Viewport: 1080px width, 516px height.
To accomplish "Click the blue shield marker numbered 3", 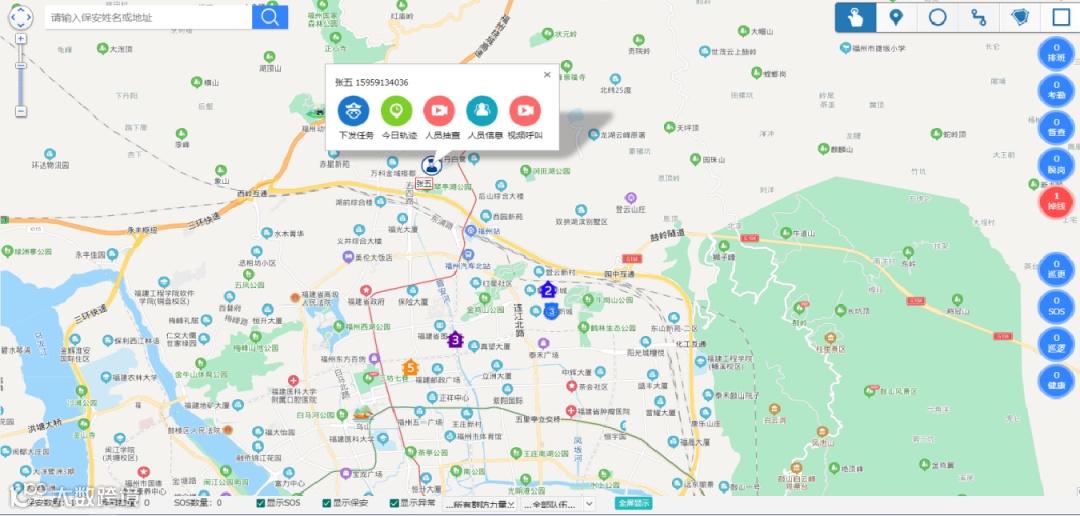I will click(x=552, y=311).
